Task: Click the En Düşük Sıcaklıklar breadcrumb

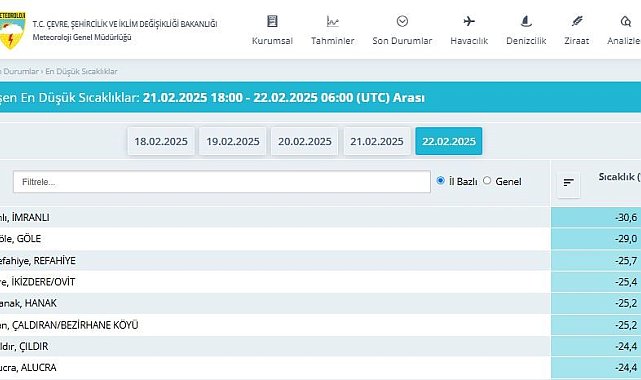Action: (x=81, y=72)
